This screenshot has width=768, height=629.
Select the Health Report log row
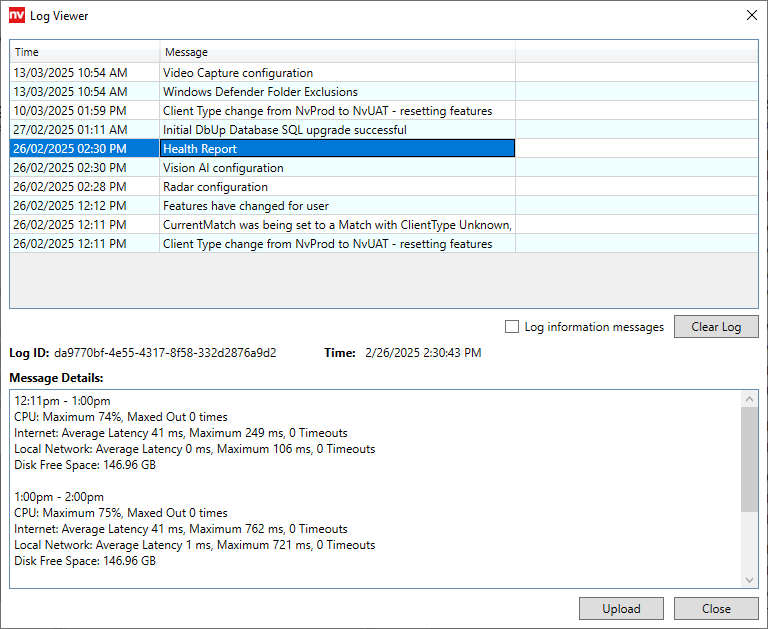(x=200, y=149)
